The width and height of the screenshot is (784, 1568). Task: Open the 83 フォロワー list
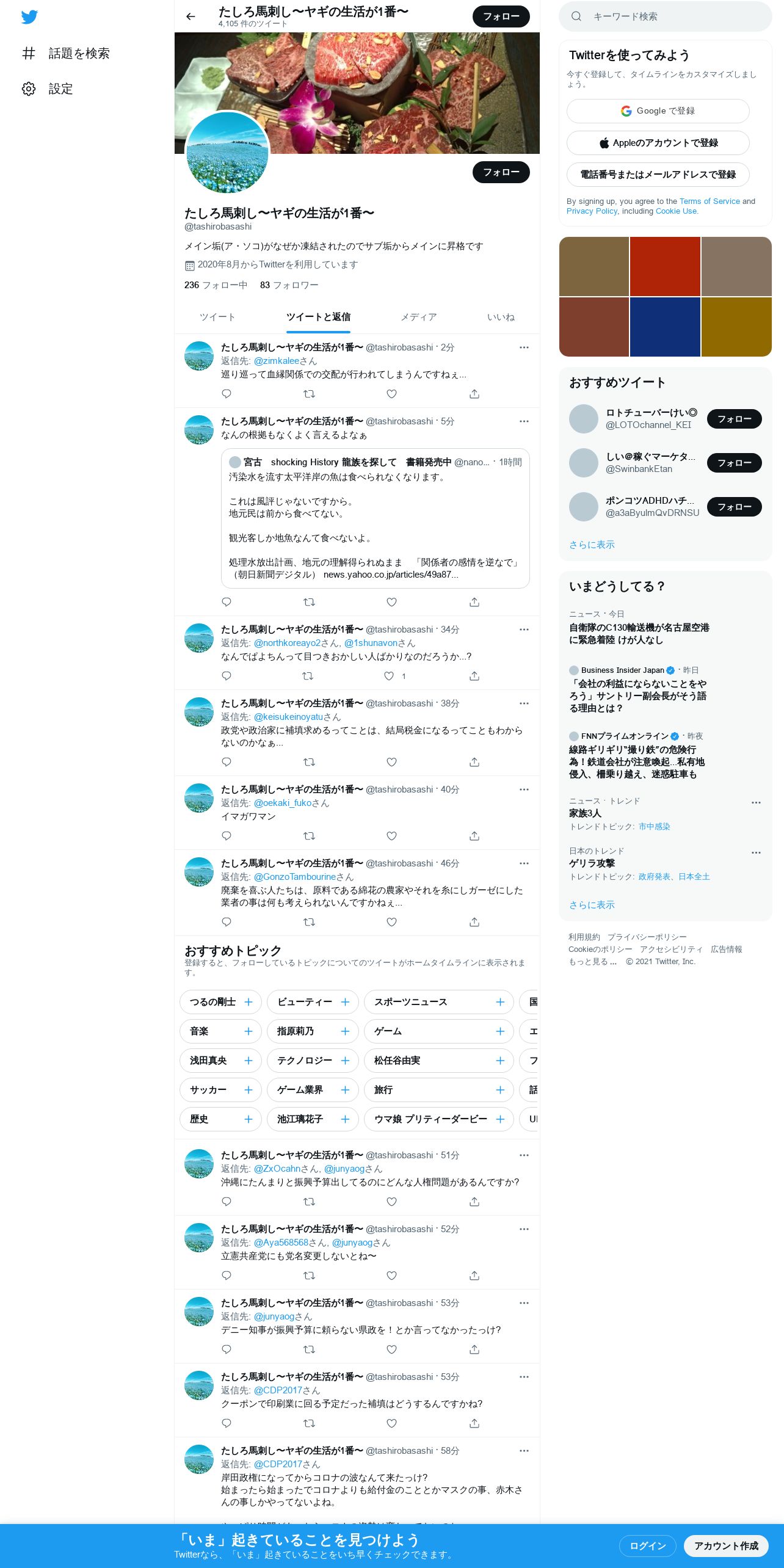click(x=289, y=285)
